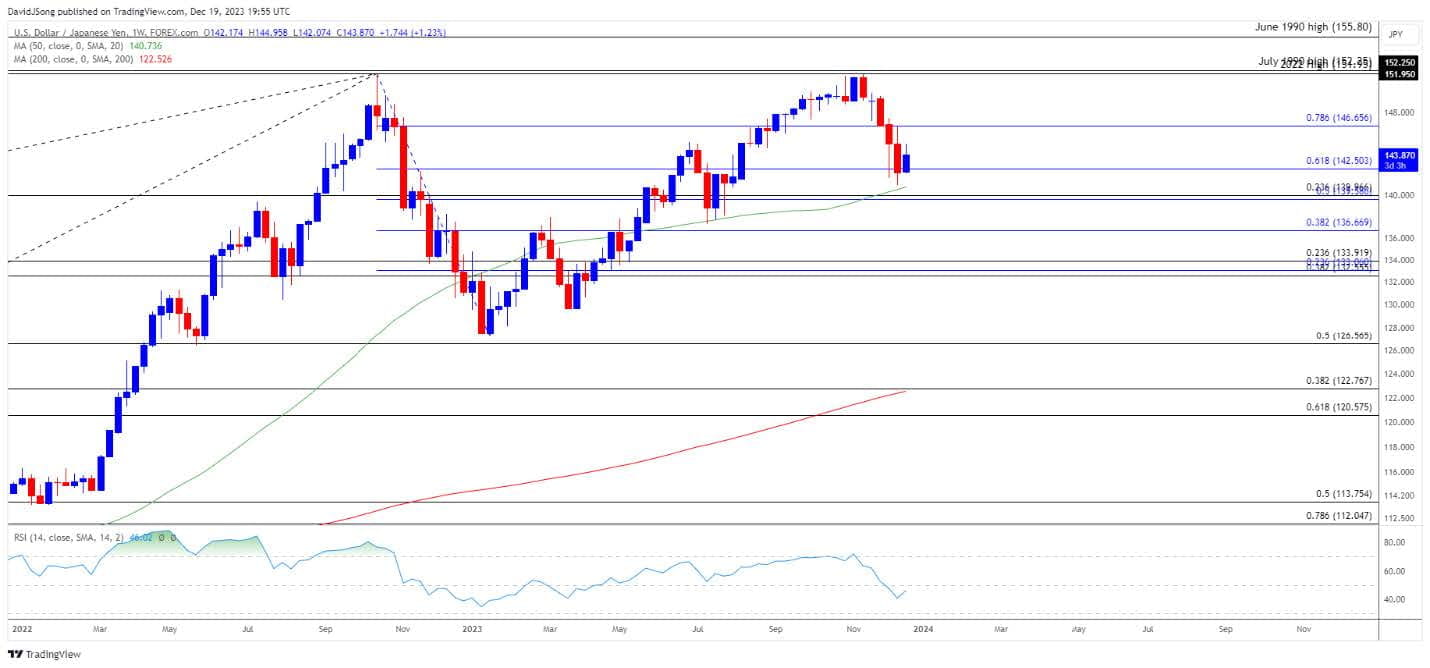This screenshot has height=668, width=1430.
Task: Select the 0.5 (126.565) Fibonacci label
Action: tap(1346, 335)
